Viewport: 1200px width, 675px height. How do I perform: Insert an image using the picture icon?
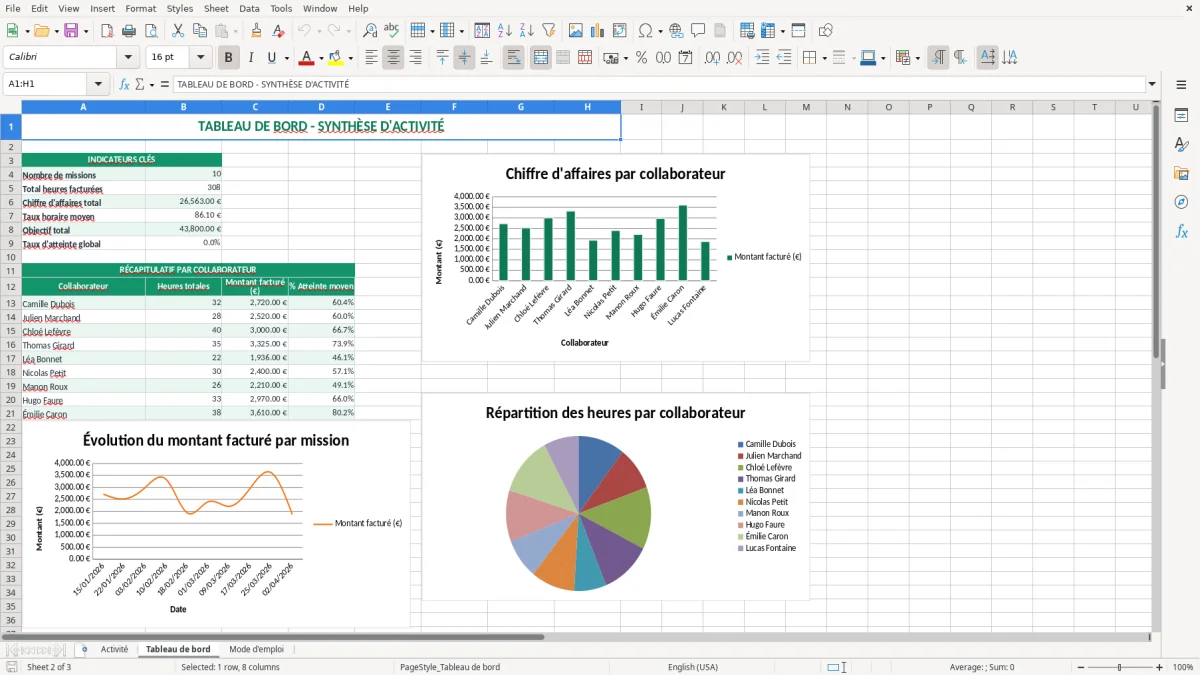tap(576, 31)
